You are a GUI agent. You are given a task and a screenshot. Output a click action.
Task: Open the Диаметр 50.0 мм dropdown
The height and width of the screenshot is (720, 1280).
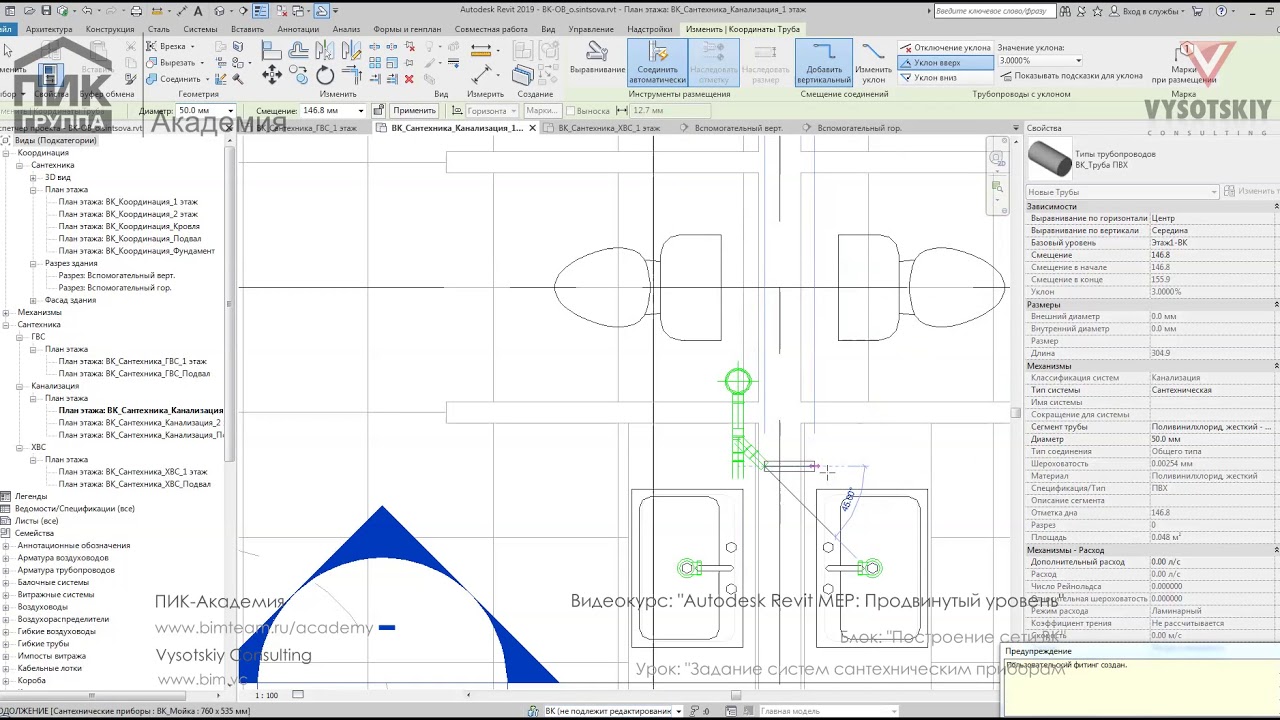tap(231, 111)
